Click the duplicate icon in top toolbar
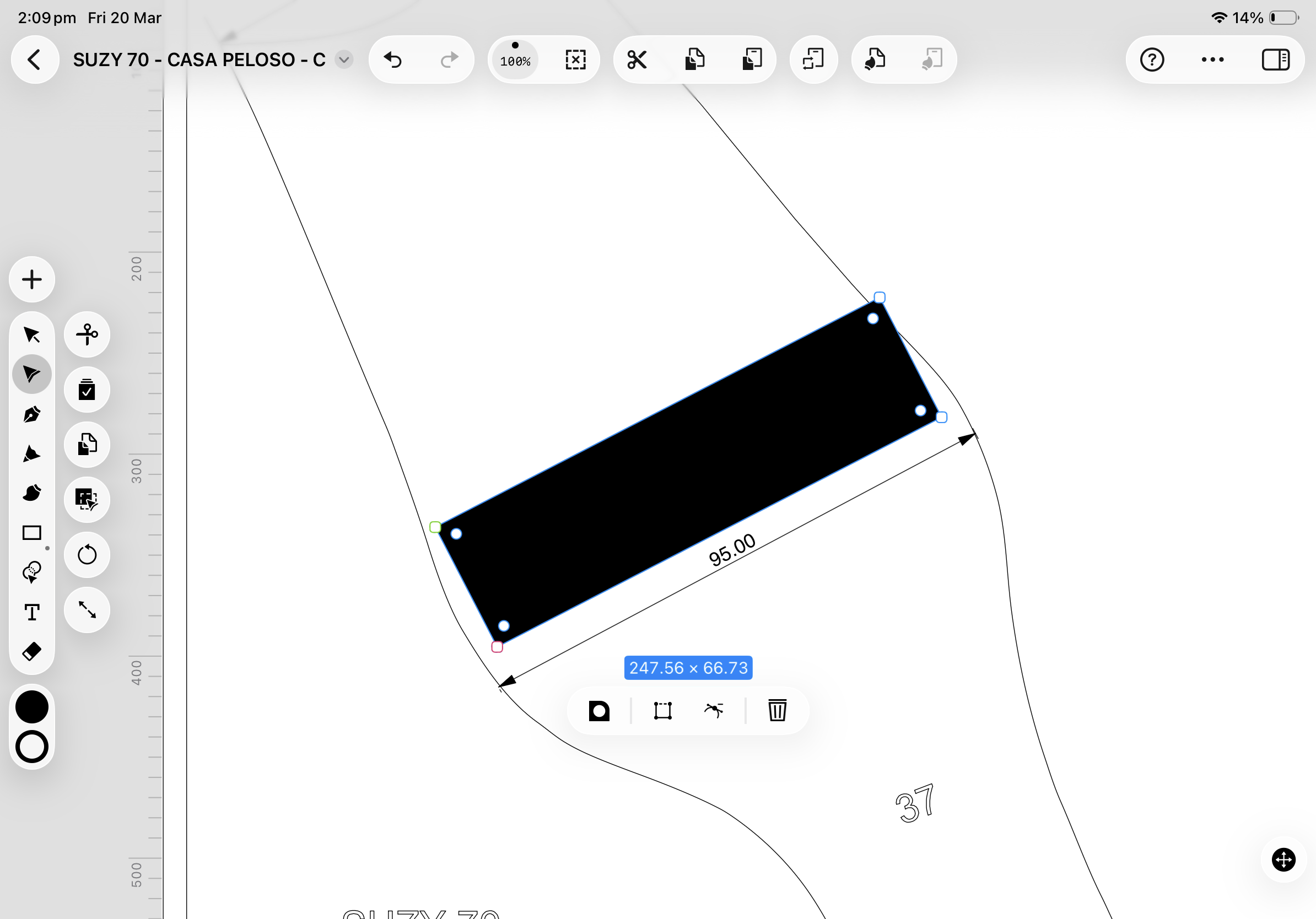 tap(813, 60)
